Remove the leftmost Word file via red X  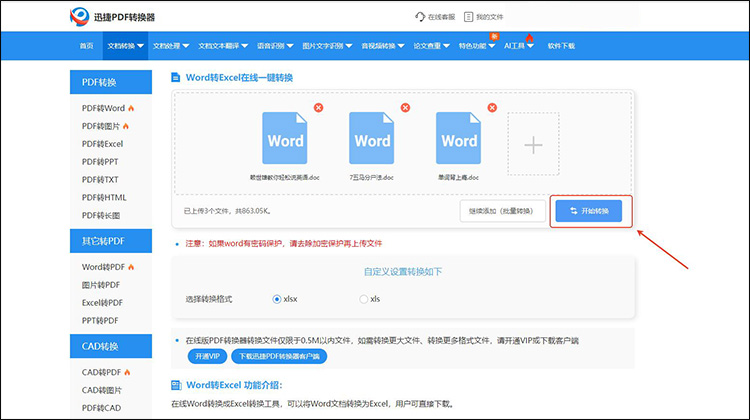(x=318, y=108)
